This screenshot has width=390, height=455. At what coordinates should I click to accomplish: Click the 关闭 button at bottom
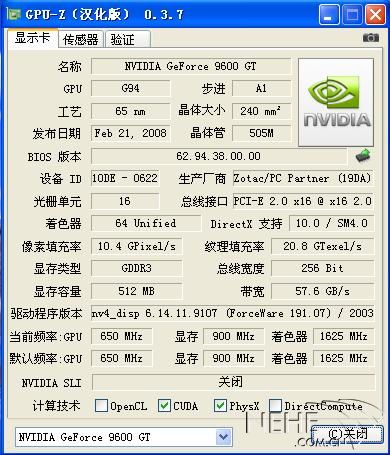tap(347, 434)
